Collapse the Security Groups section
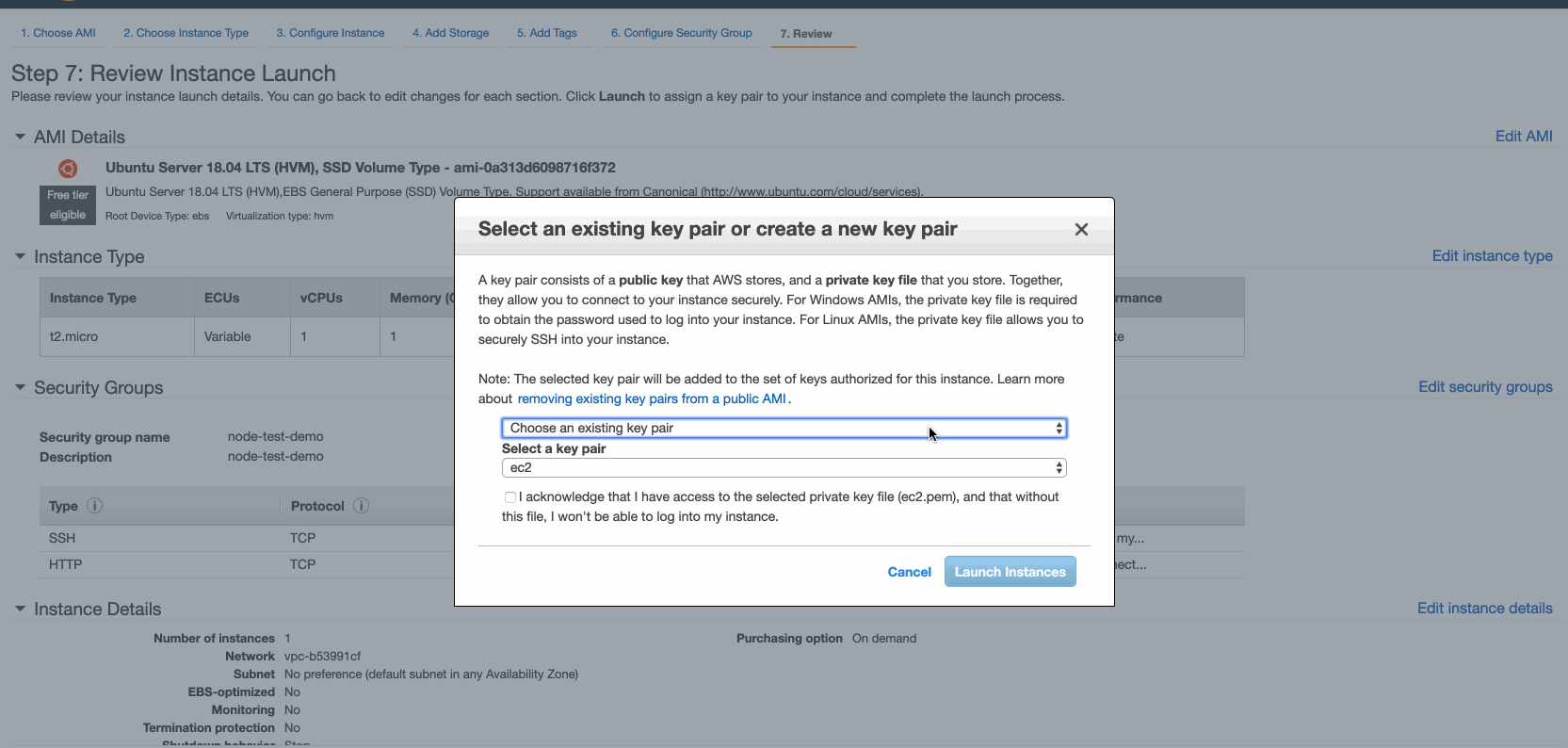The height and width of the screenshot is (748, 1568). pos(20,386)
